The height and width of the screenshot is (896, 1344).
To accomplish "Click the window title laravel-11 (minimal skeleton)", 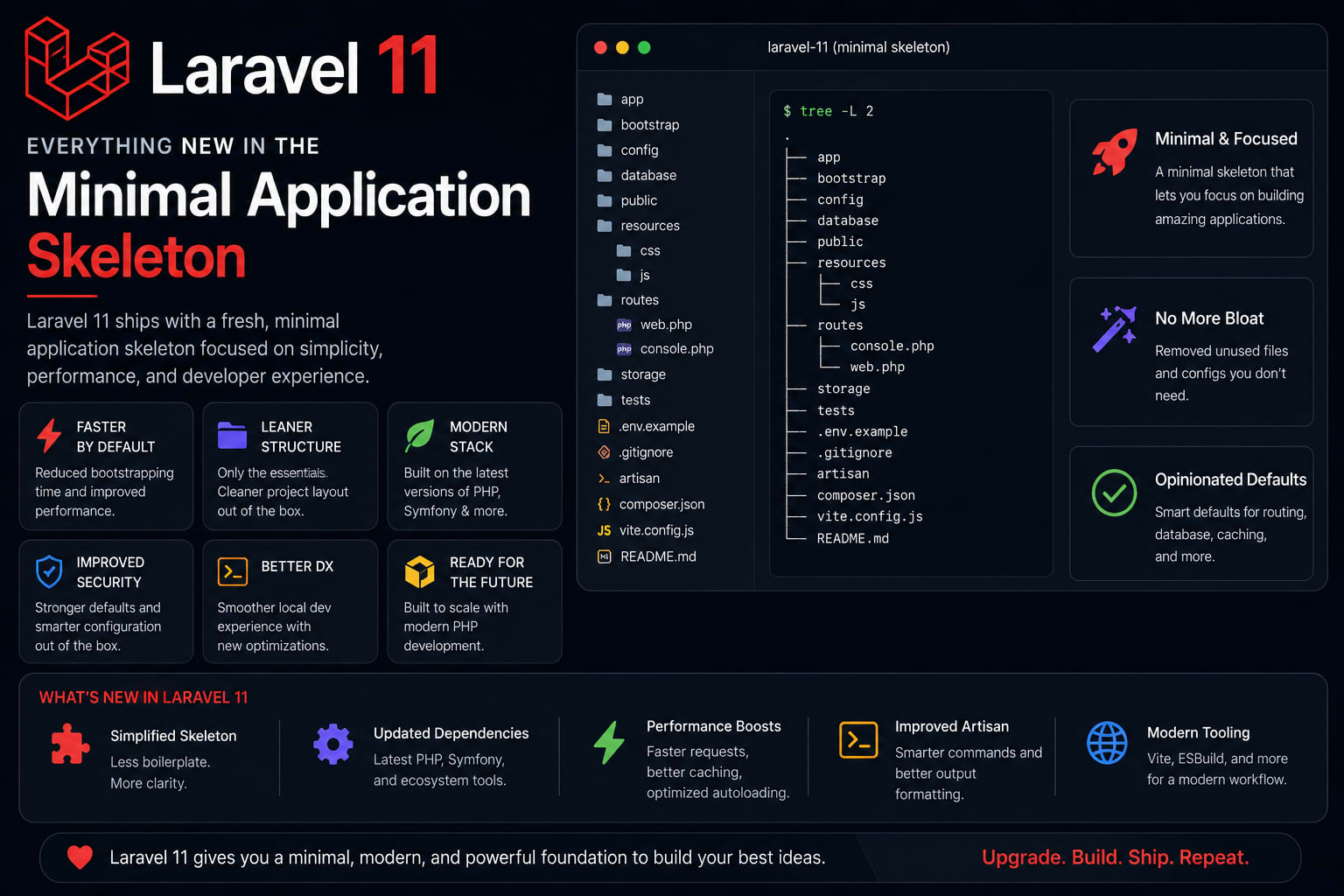I will 858,47.
